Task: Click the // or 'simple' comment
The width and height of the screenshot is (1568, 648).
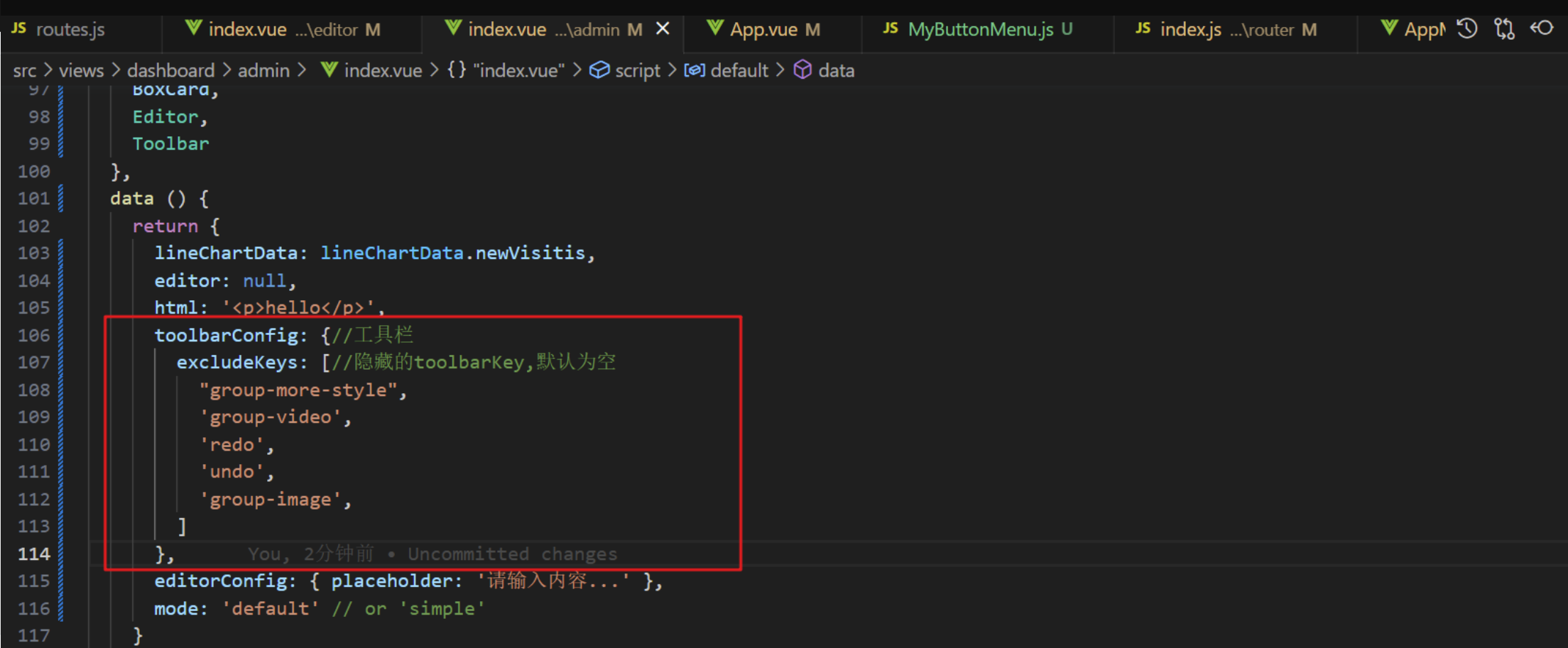Action: pos(408,609)
